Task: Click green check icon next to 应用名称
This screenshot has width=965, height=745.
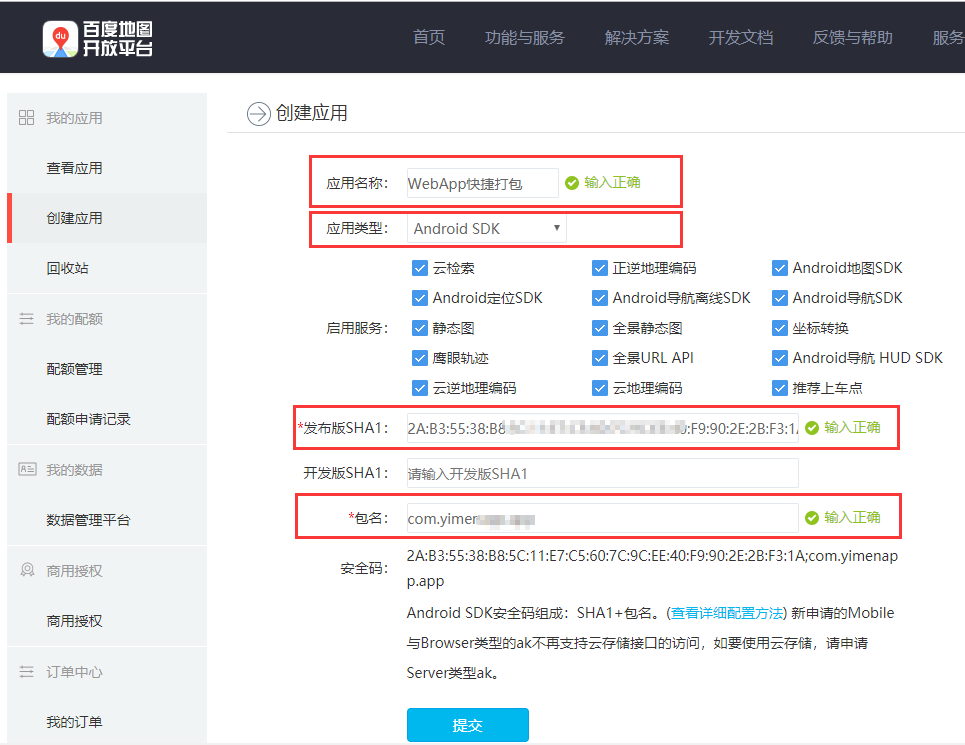Action: pyautogui.click(x=572, y=183)
